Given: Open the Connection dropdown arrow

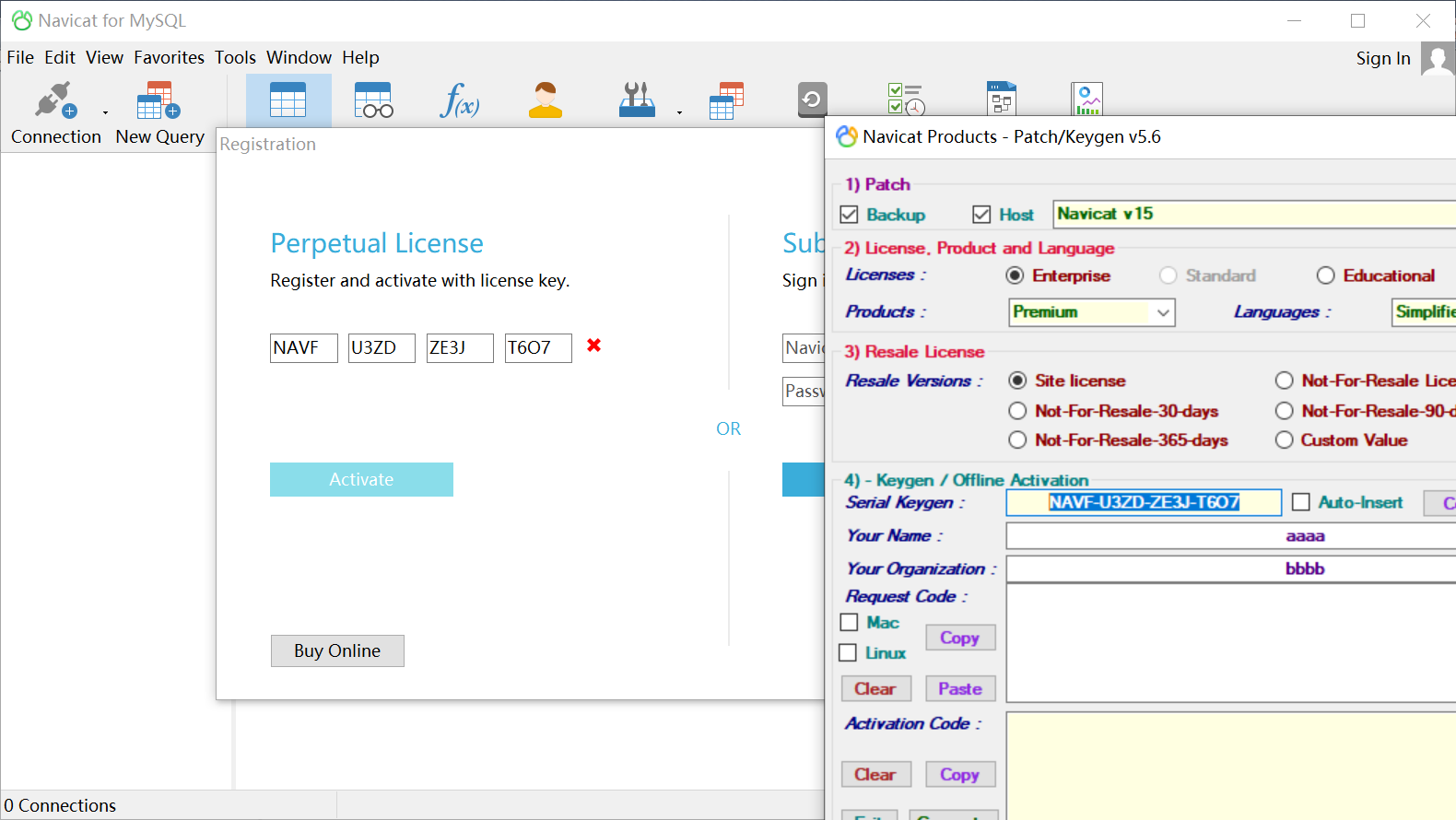Looking at the screenshot, I should [x=105, y=112].
